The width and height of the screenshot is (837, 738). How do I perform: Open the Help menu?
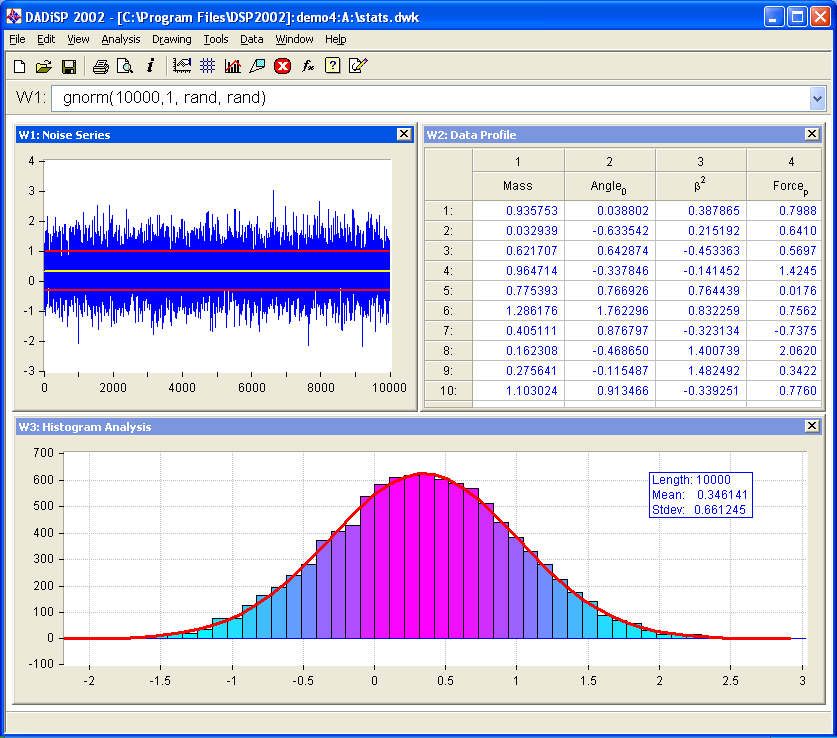(336, 39)
